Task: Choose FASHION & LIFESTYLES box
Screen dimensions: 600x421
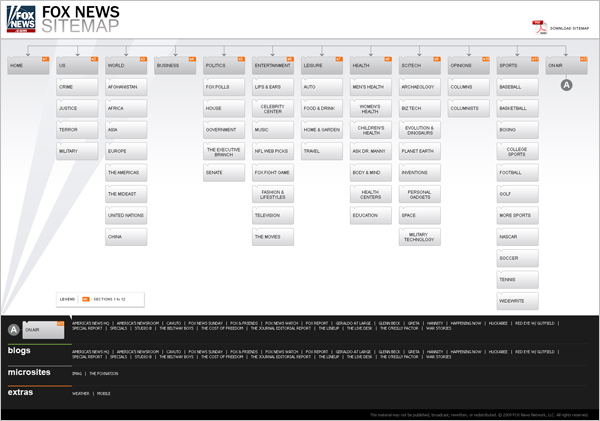Action: tap(273, 194)
